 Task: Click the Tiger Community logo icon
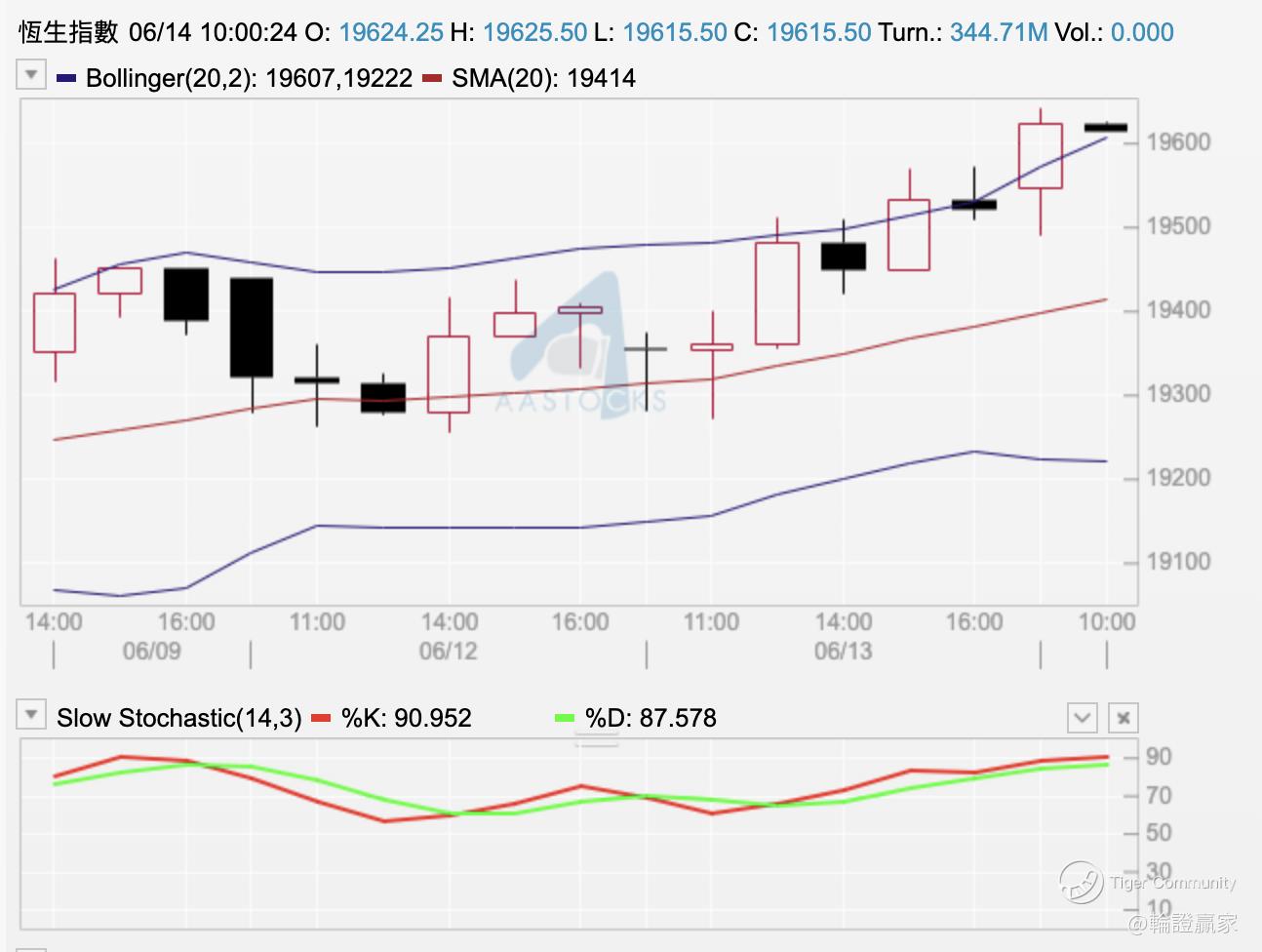tap(1081, 882)
